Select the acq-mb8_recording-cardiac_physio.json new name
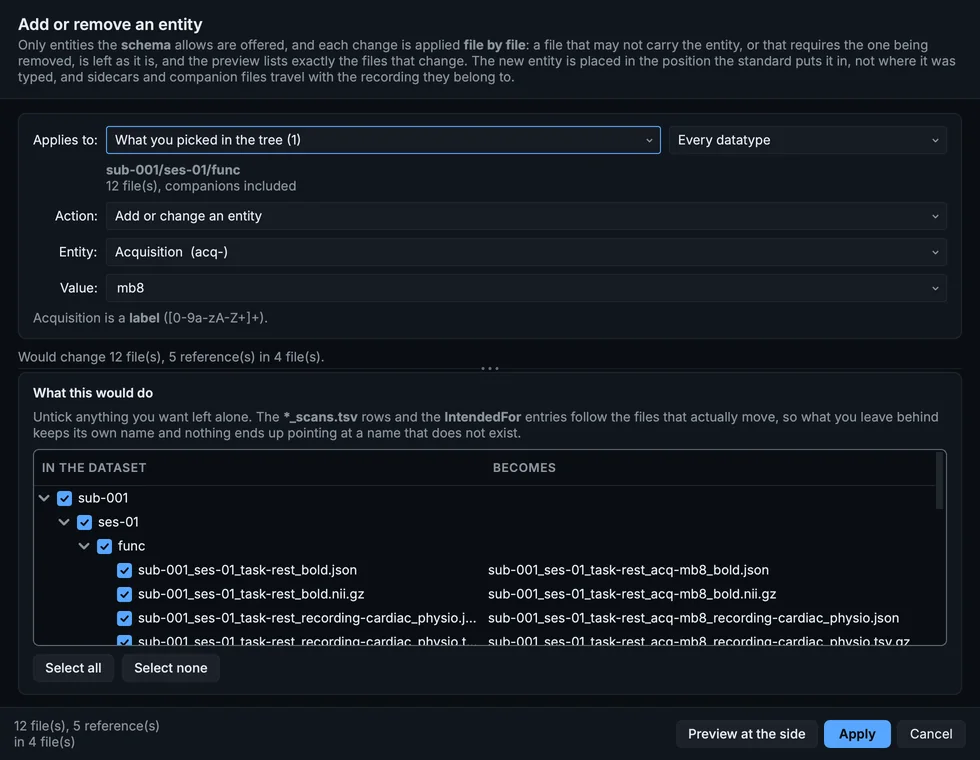 pos(693,618)
